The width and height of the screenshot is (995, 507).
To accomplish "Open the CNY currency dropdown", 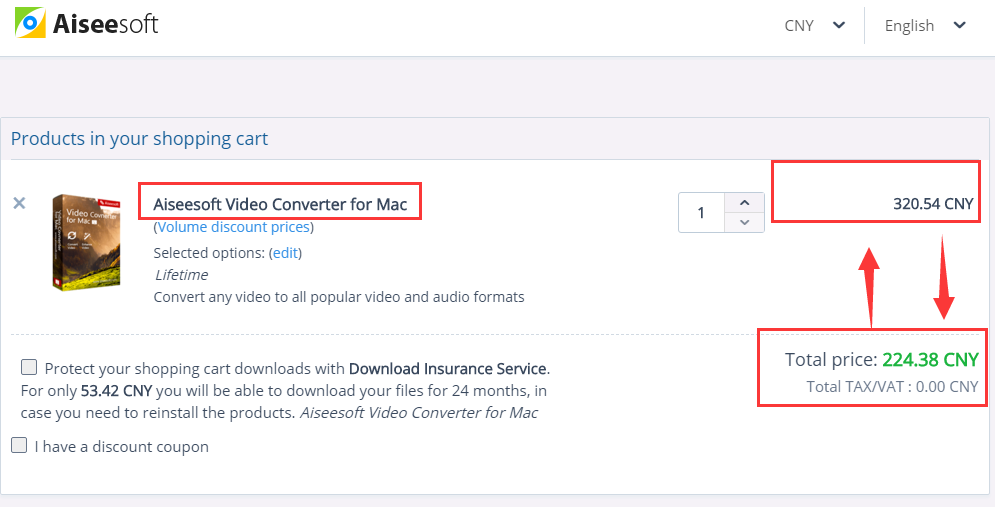I will pos(815,25).
